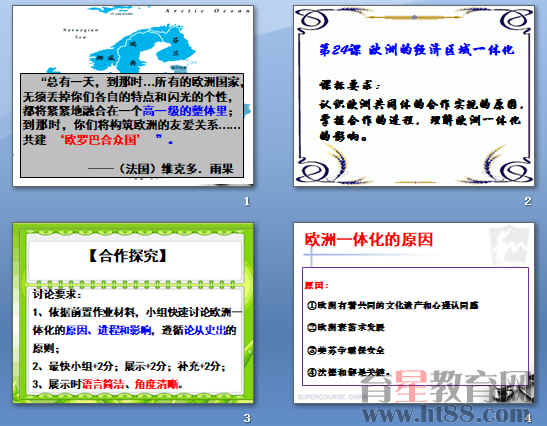Click reason ① 欧洲有着共同的文化遗产

tap(392, 305)
